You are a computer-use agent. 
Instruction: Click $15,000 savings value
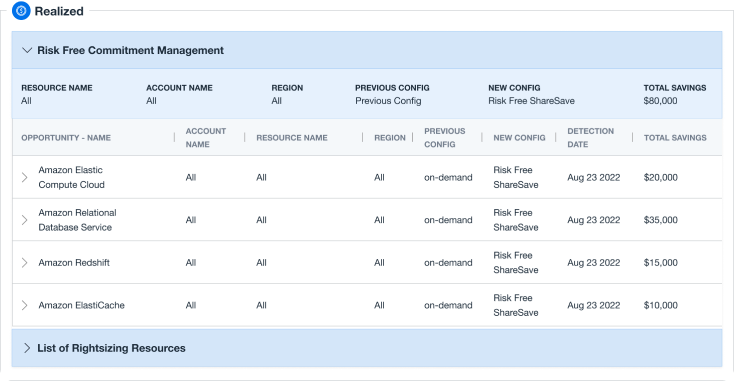point(661,263)
